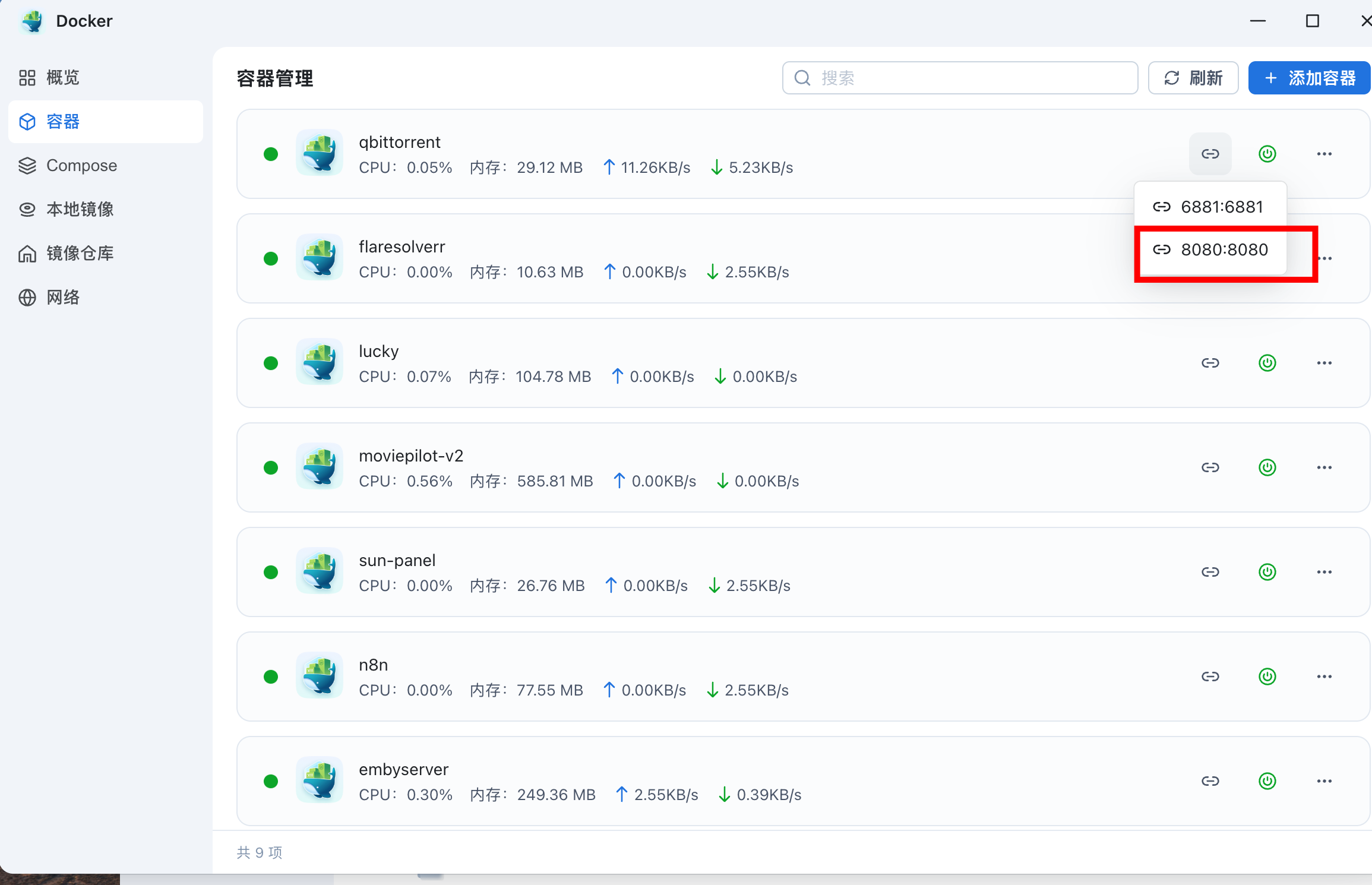Viewport: 1372px width, 885px height.
Task: Toggle power button for embyserver
Action: point(1267,781)
